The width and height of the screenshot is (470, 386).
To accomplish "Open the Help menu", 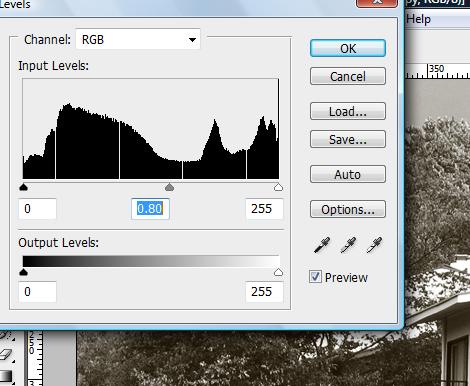I will pos(418,19).
